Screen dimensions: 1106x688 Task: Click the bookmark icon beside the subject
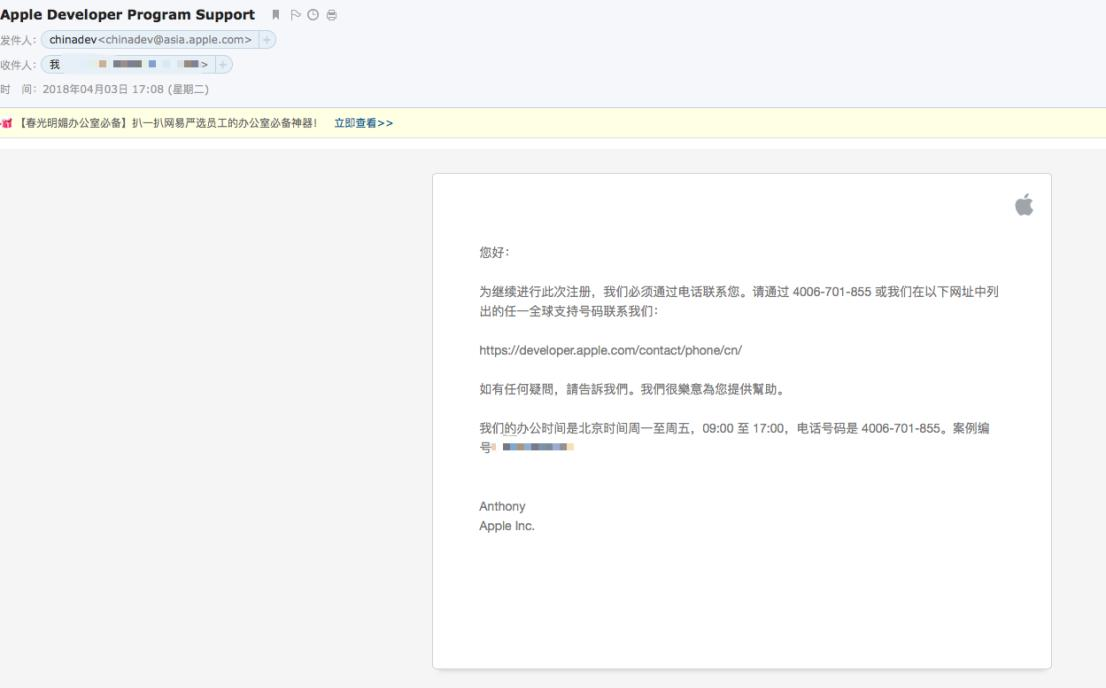(276, 15)
